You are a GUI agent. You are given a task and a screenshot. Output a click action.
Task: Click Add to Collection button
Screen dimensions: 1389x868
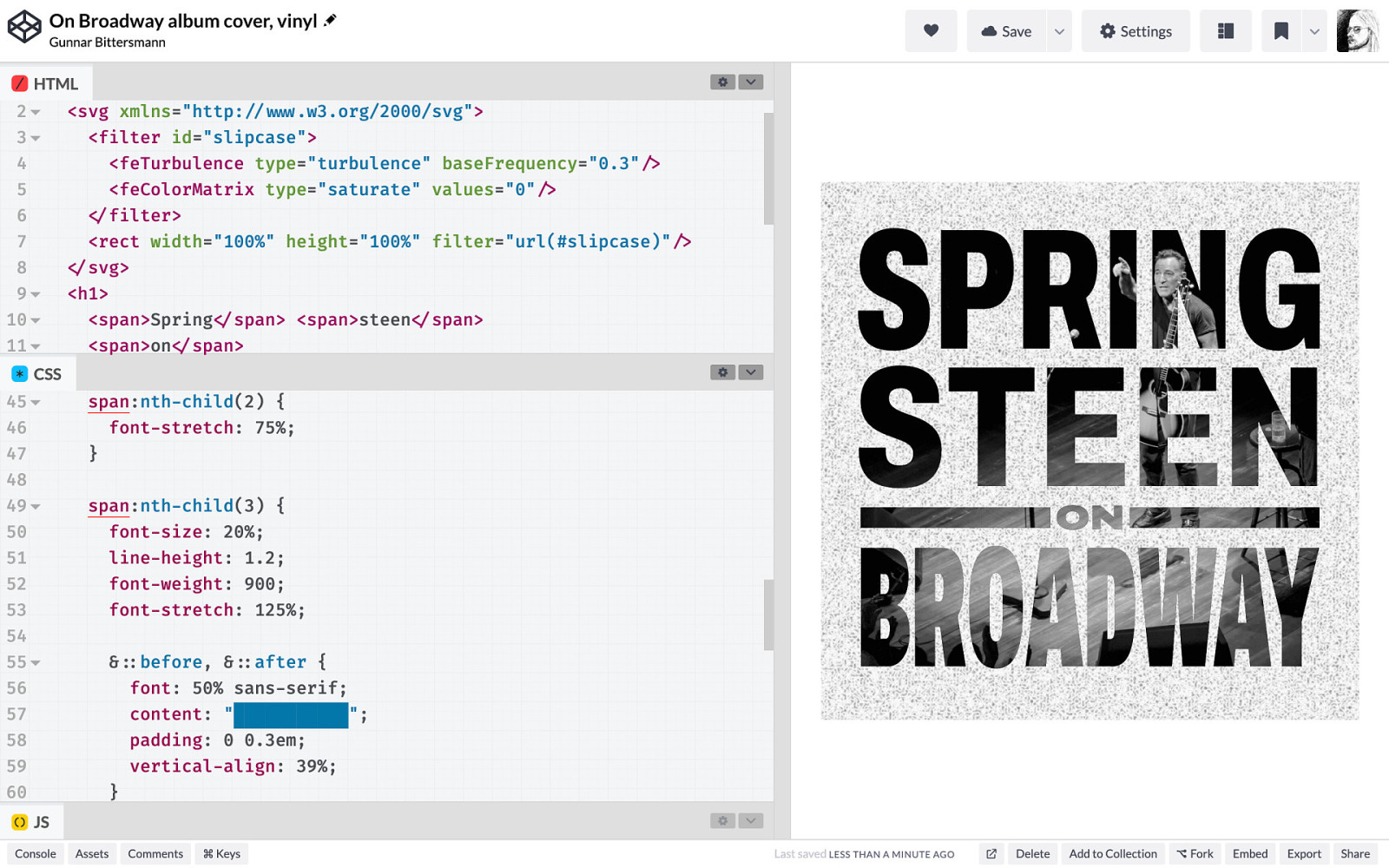tap(1113, 854)
